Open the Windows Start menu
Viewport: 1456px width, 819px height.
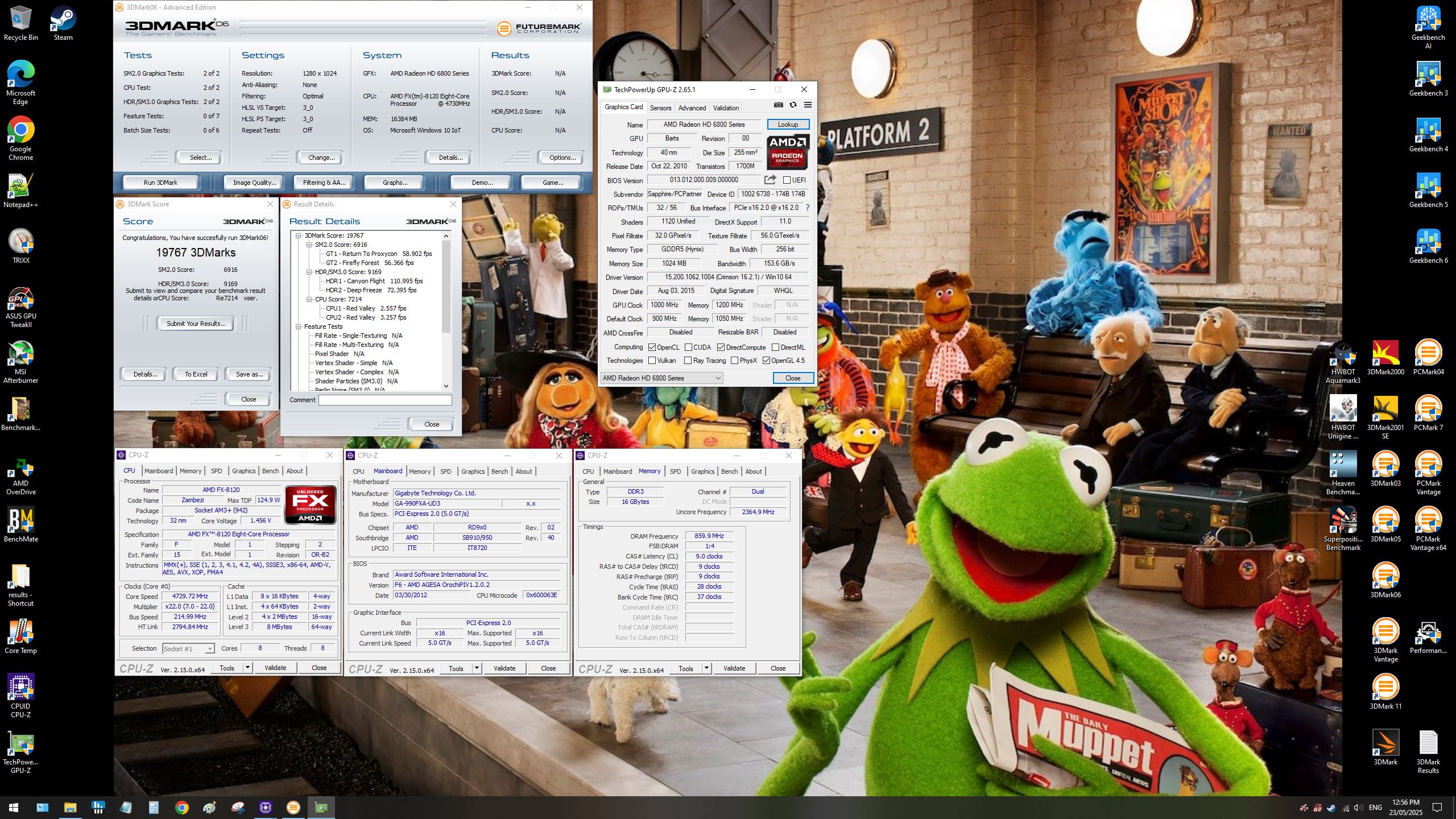14,808
